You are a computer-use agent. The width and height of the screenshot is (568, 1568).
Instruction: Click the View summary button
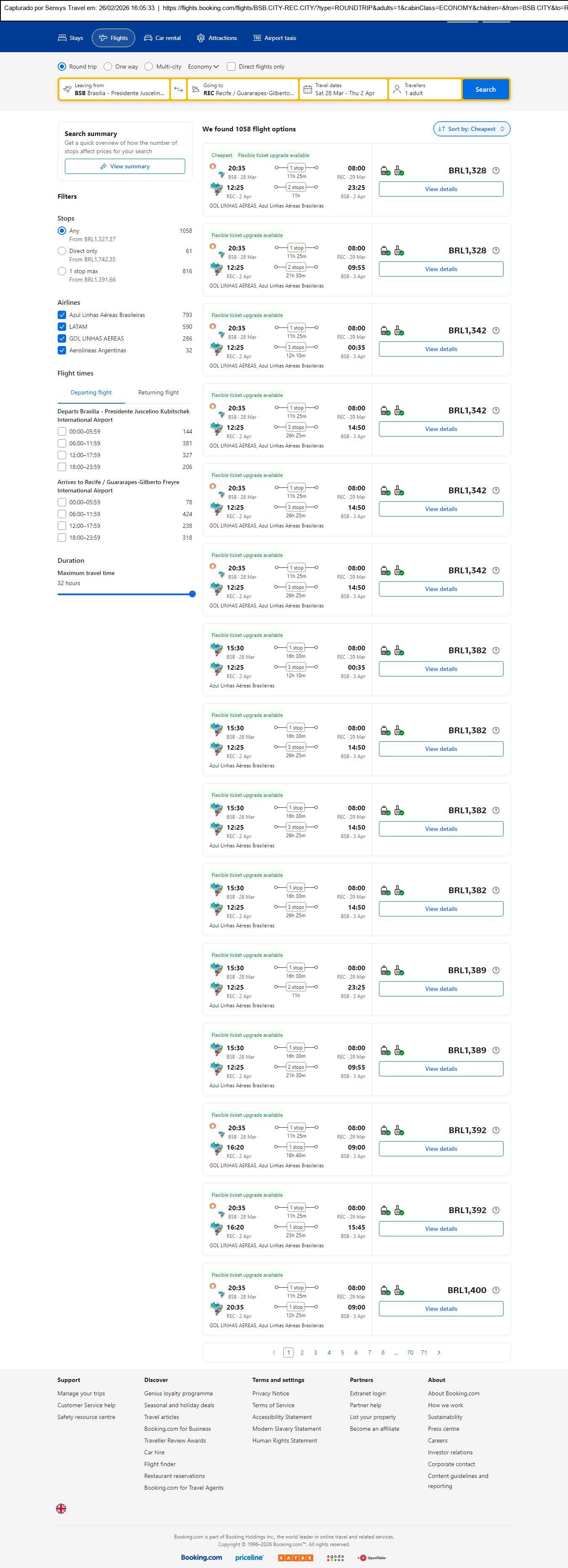click(x=125, y=166)
